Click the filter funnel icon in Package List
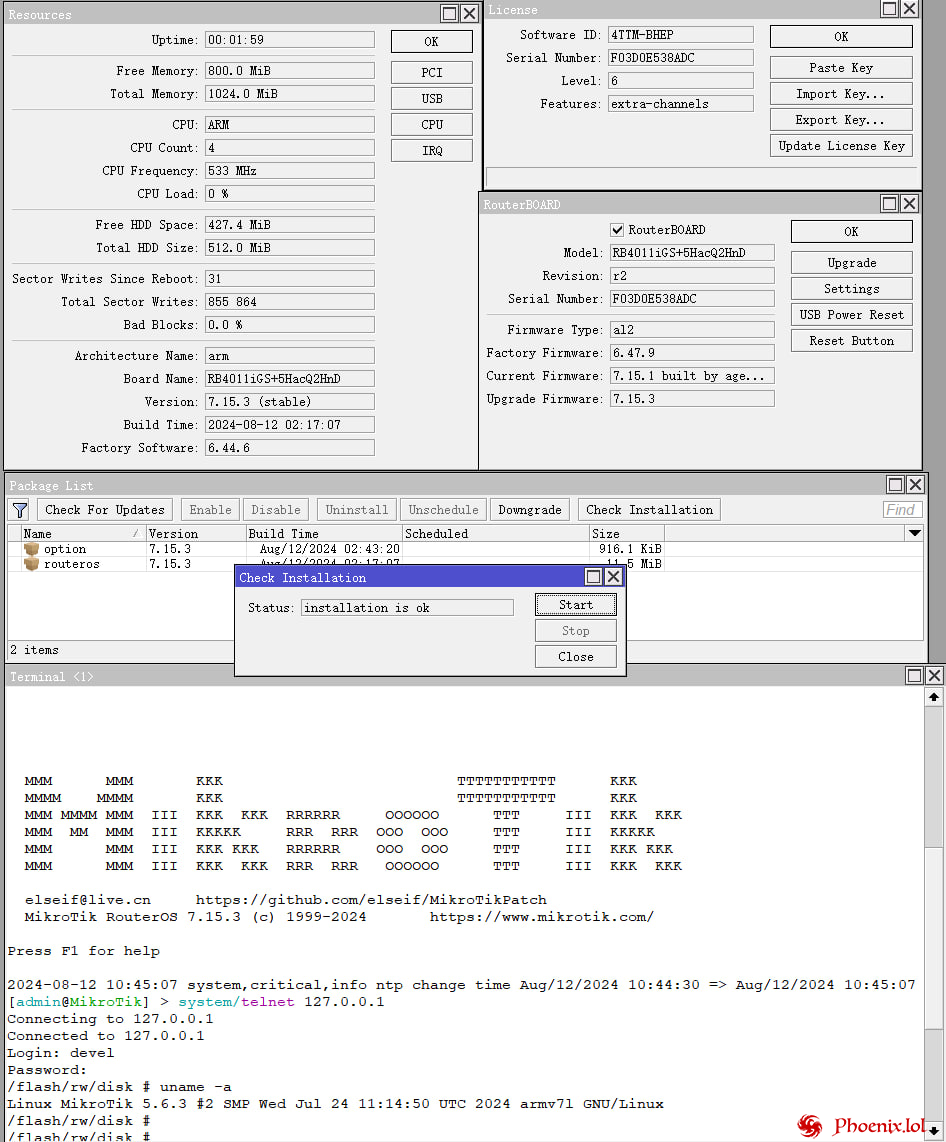The height and width of the screenshot is (1142, 946). 19,510
